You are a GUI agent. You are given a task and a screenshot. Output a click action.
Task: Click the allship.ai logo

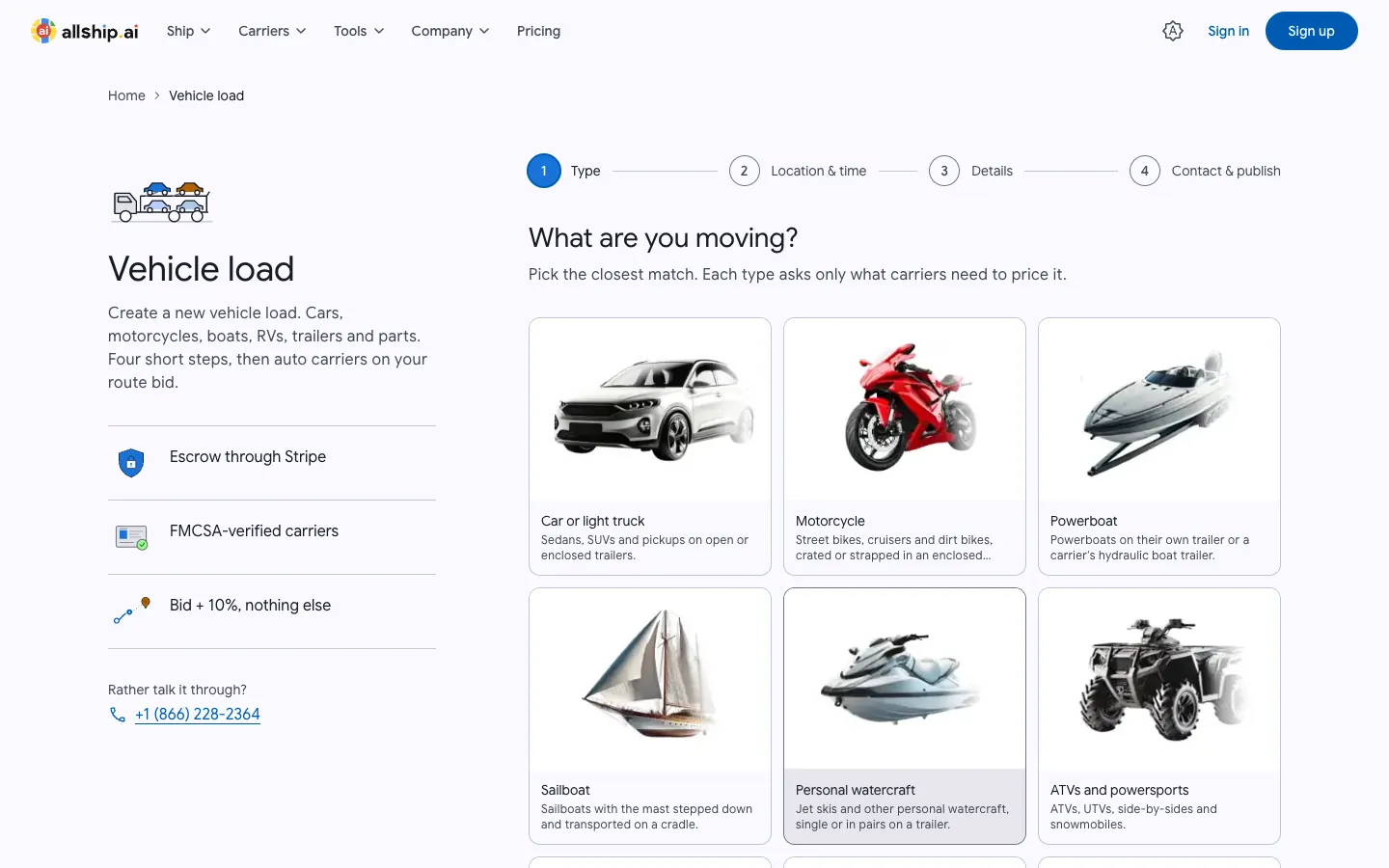coord(85,31)
